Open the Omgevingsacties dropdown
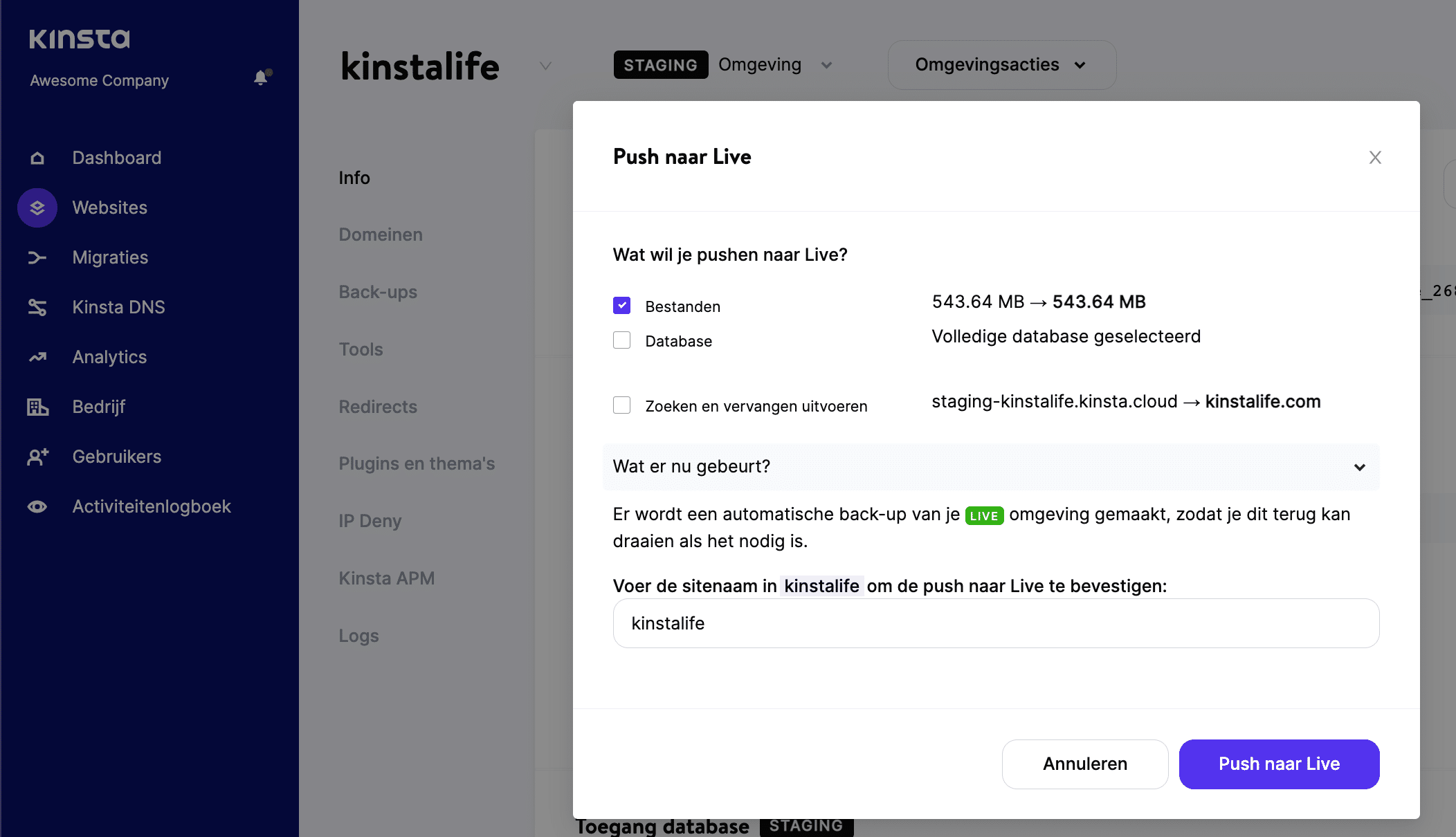Image resolution: width=1456 pixels, height=837 pixels. tap(1001, 65)
